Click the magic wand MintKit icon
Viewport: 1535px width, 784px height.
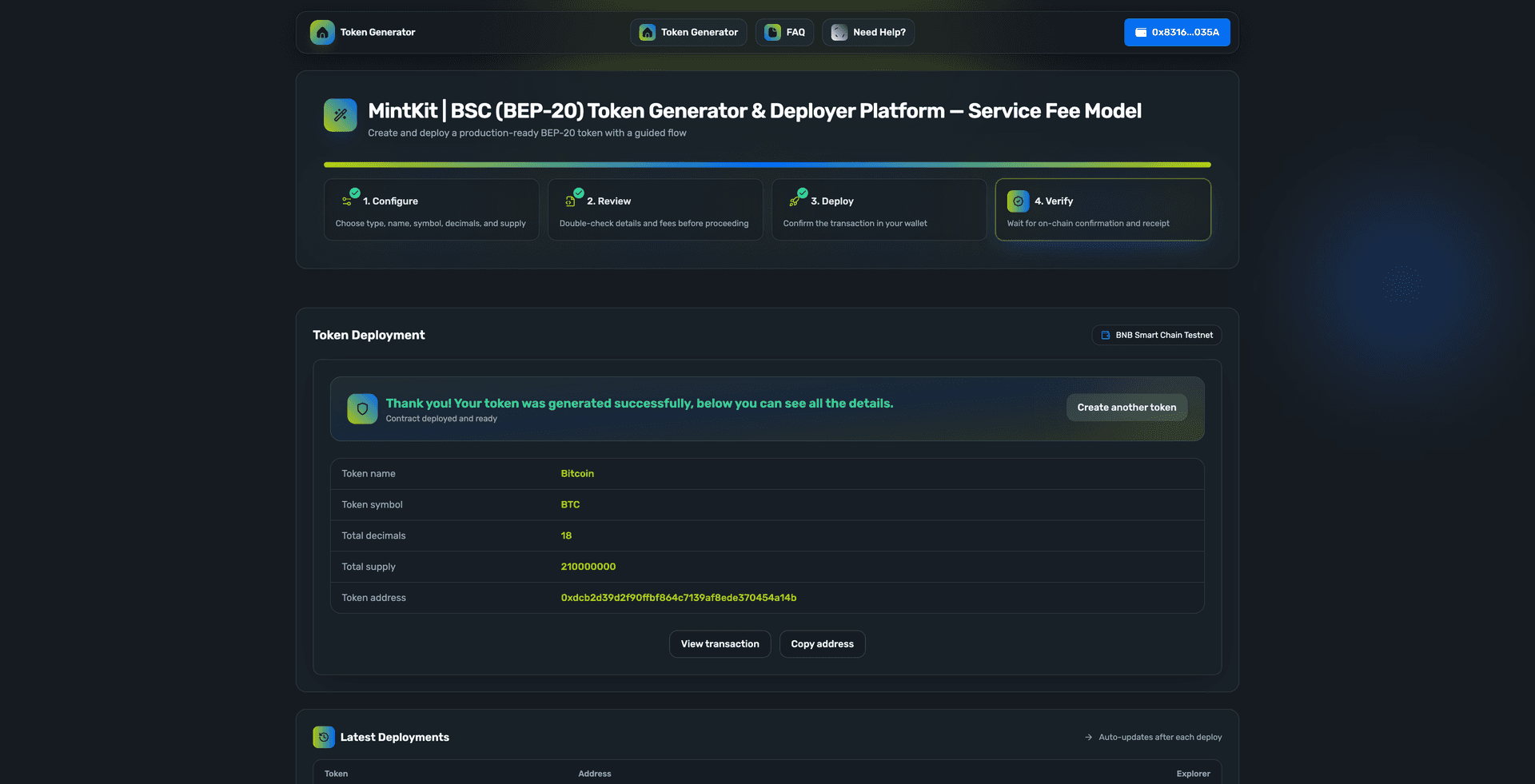pyautogui.click(x=341, y=115)
